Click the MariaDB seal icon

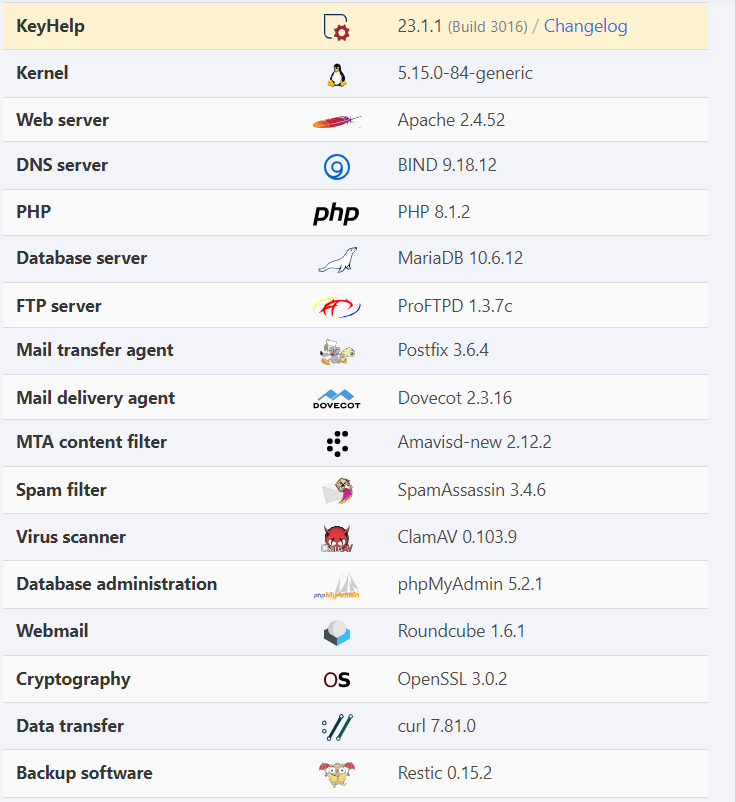pos(336,259)
